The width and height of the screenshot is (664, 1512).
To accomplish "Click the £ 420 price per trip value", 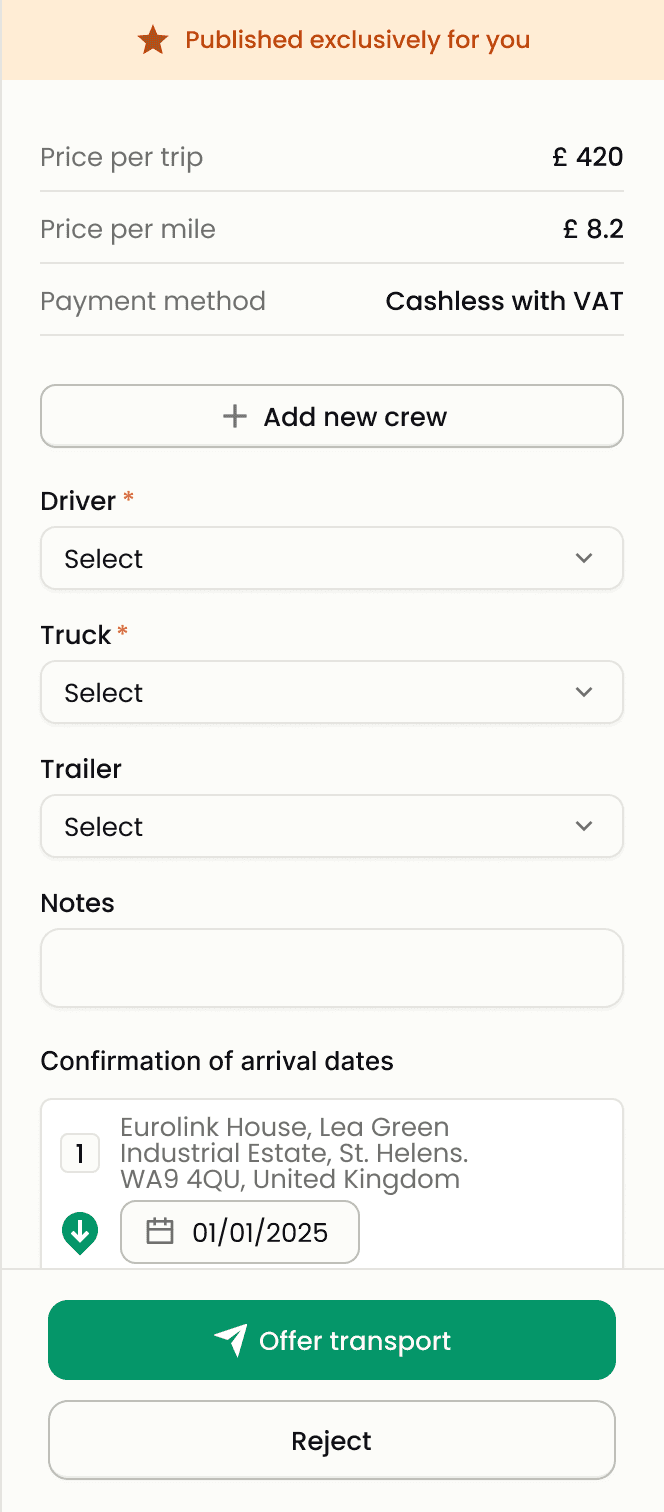I will 588,157.
